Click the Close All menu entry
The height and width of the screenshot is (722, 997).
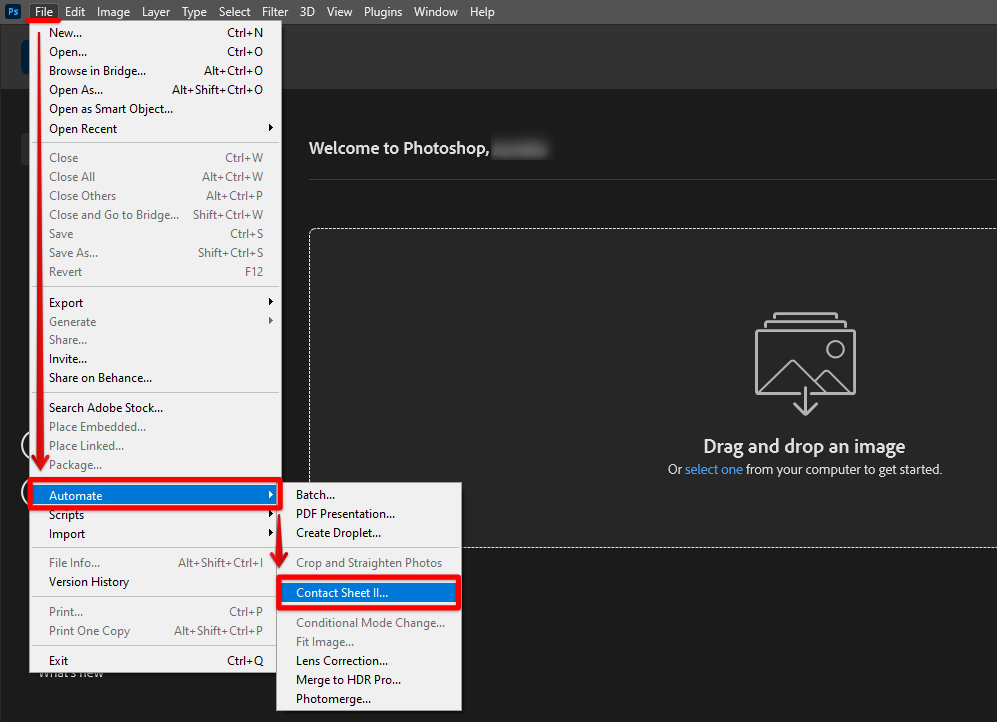pos(156,177)
